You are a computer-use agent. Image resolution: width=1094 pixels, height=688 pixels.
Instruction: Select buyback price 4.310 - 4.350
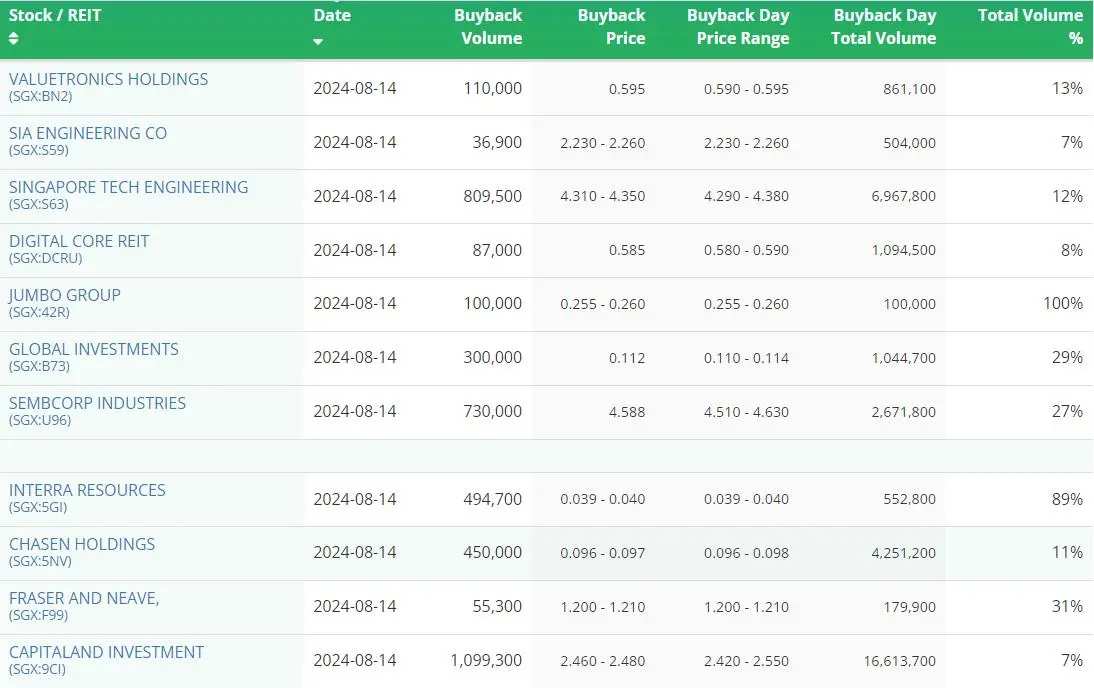pyautogui.click(x=603, y=197)
